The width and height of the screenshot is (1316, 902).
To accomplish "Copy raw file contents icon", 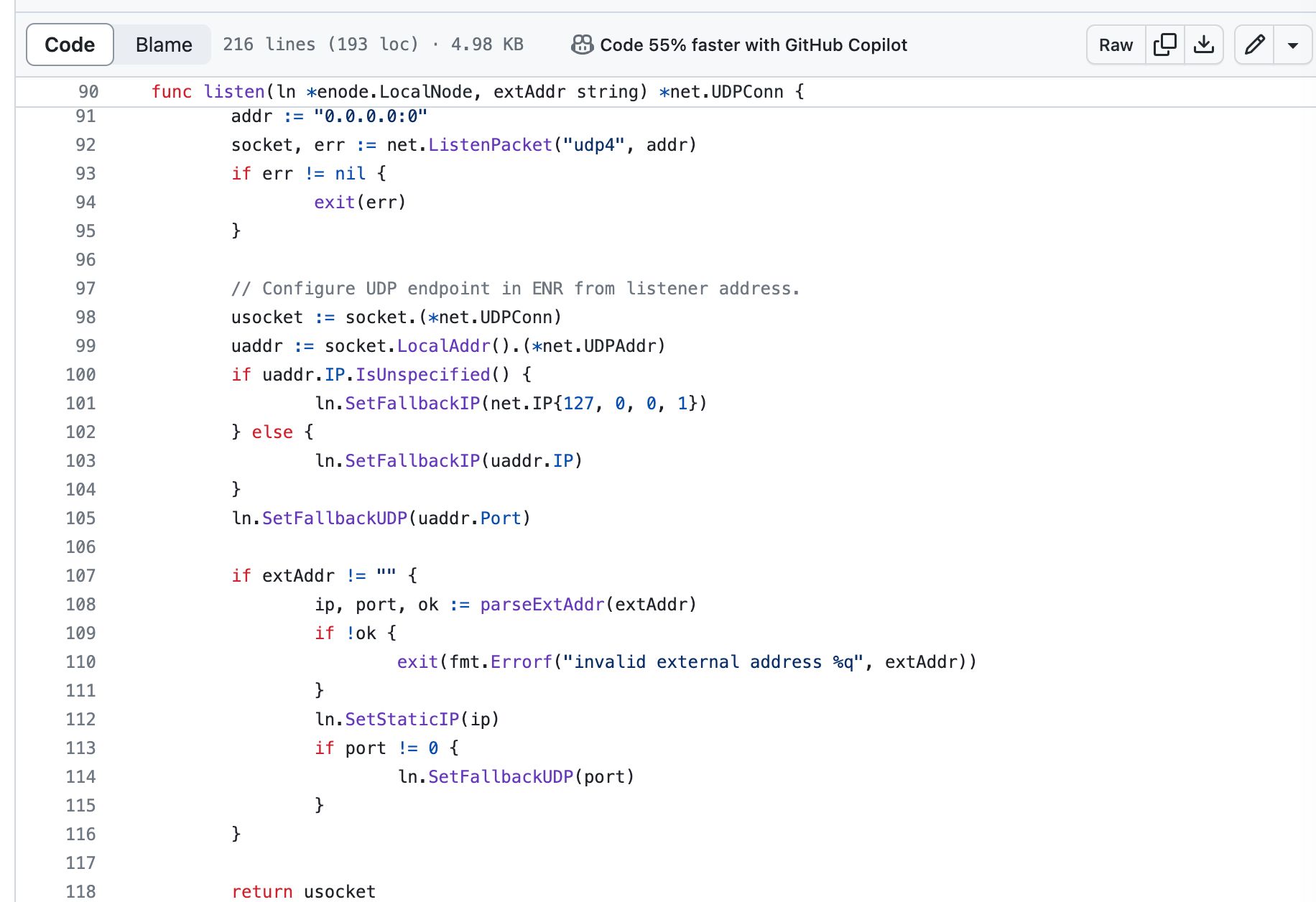I will (x=1164, y=45).
